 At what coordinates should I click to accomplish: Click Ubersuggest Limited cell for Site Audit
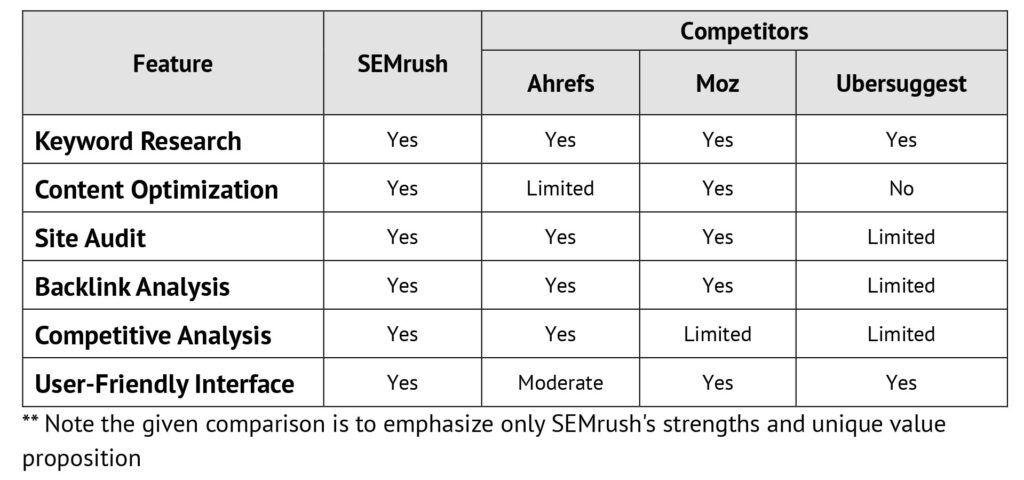pyautogui.click(x=901, y=236)
